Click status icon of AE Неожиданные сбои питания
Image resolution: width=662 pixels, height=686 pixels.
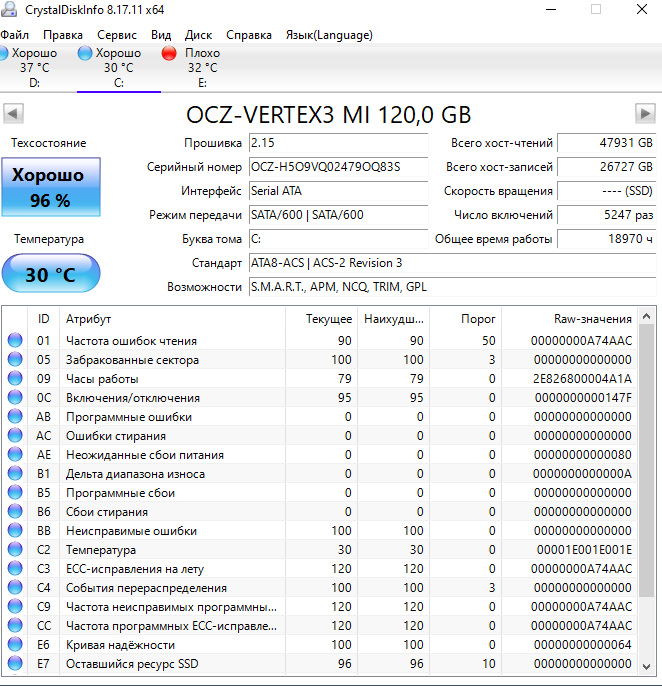(x=15, y=454)
